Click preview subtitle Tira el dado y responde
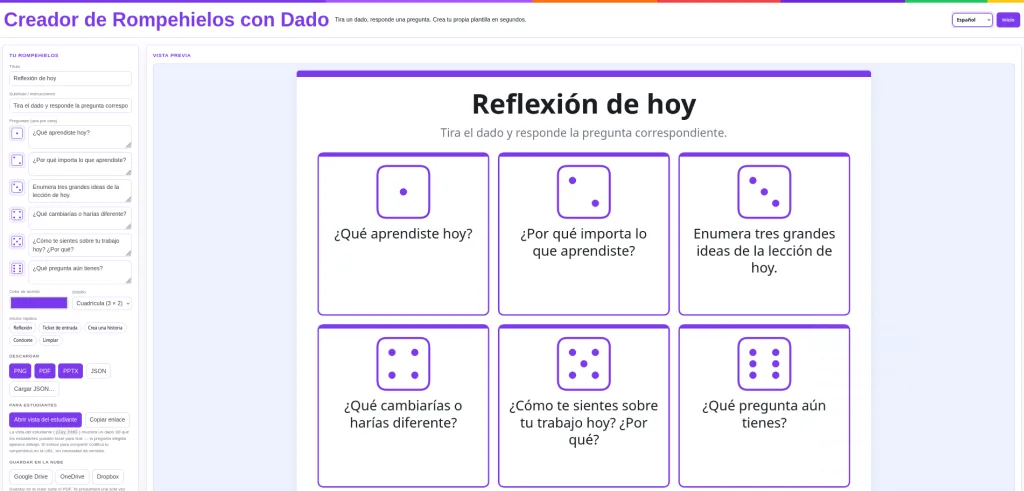Screen dimensions: 1024x491 click(584, 133)
